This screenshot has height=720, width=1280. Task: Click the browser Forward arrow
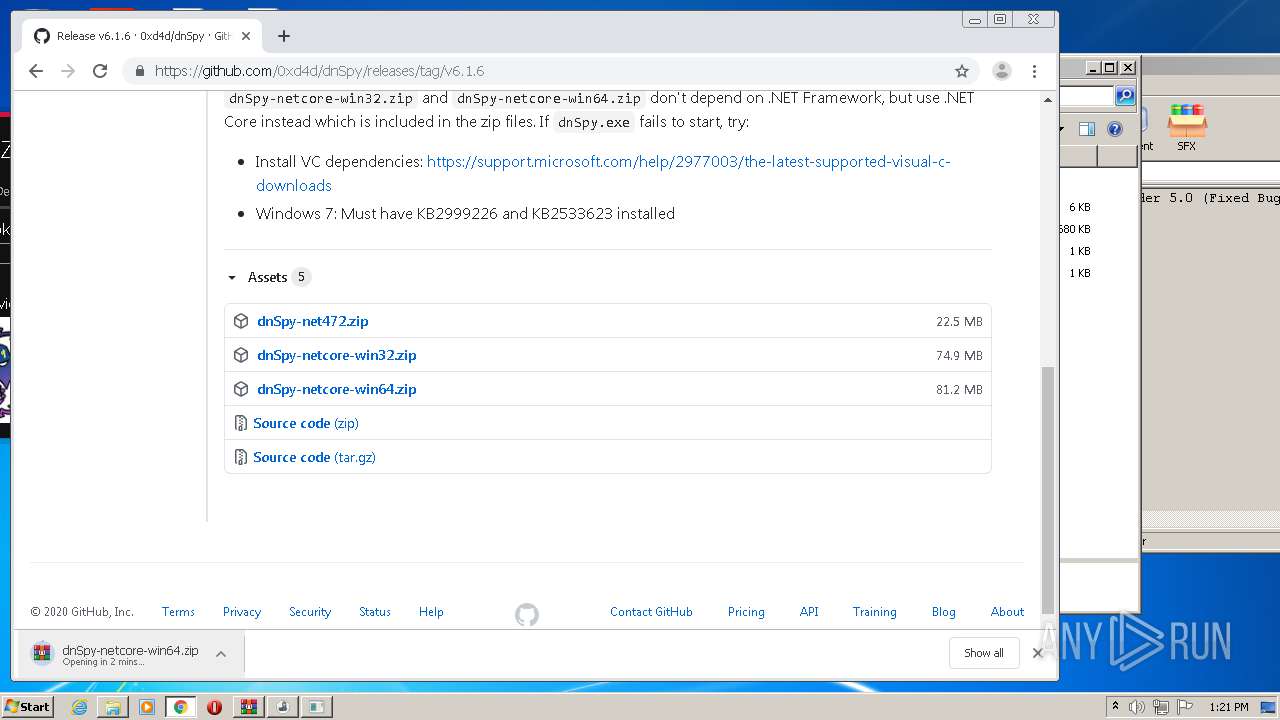[x=68, y=71]
